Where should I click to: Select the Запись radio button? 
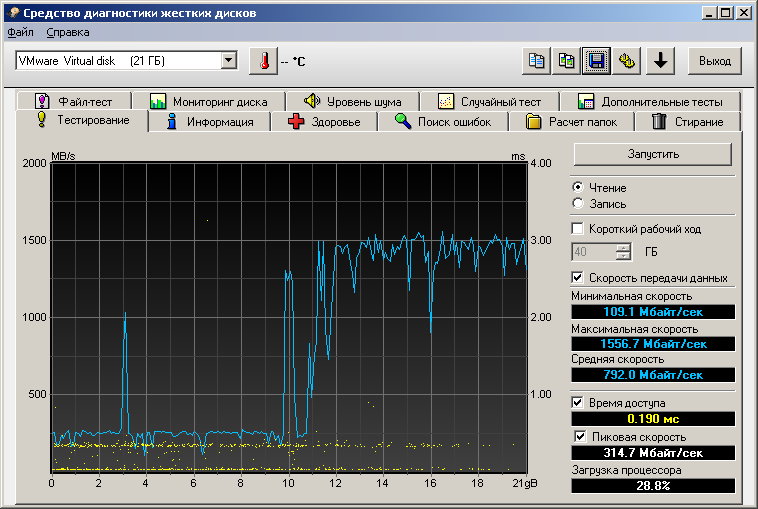point(577,204)
